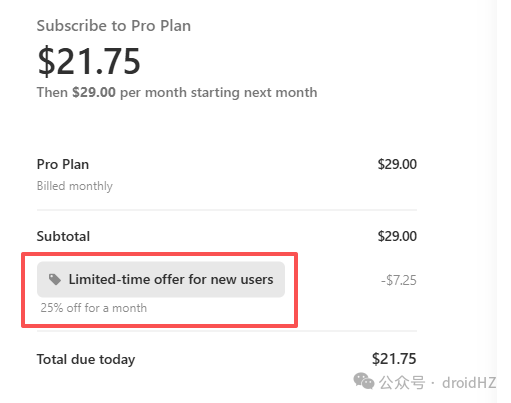Screen dimensions: 511x403
Task: Click the Total due today label
Action: (x=86, y=359)
